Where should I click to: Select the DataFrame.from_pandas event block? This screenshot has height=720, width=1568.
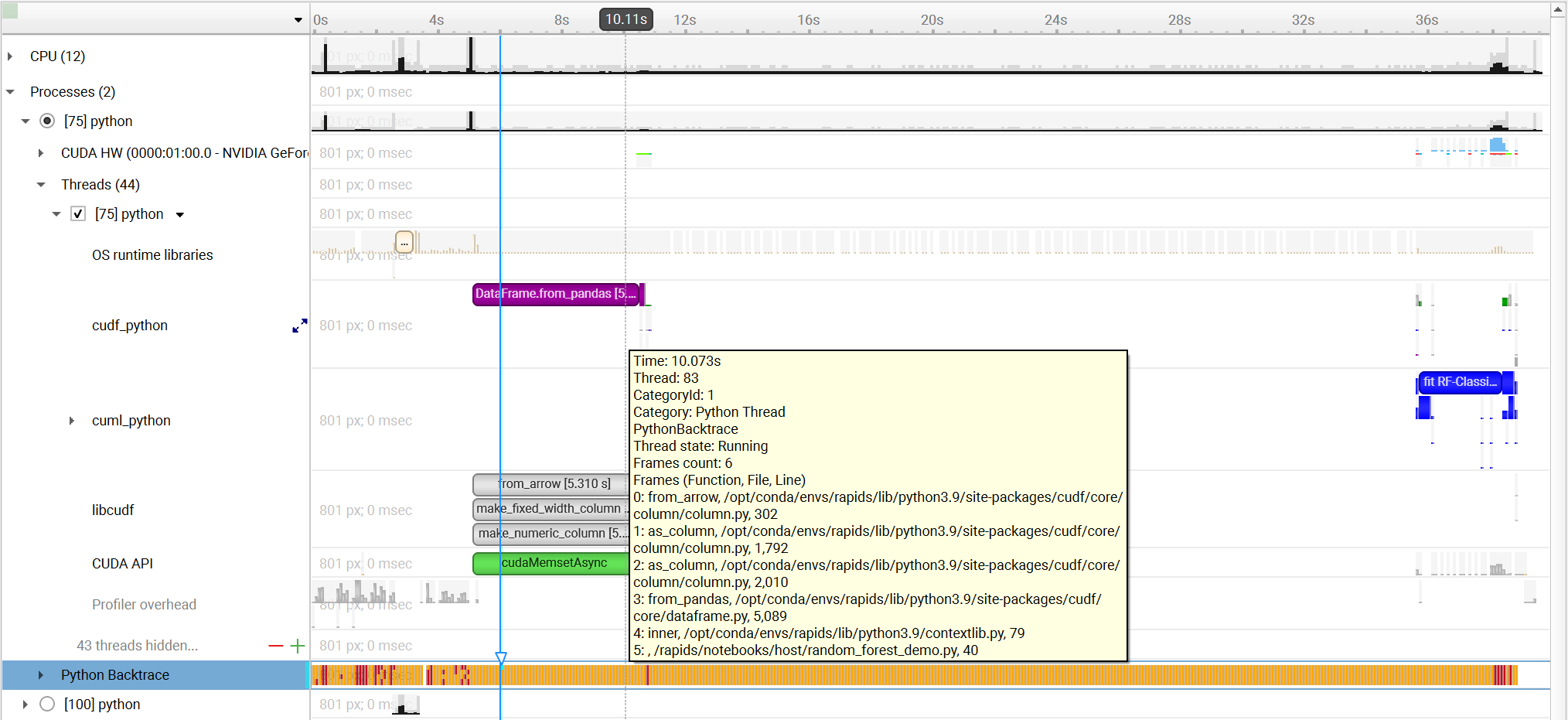(555, 294)
